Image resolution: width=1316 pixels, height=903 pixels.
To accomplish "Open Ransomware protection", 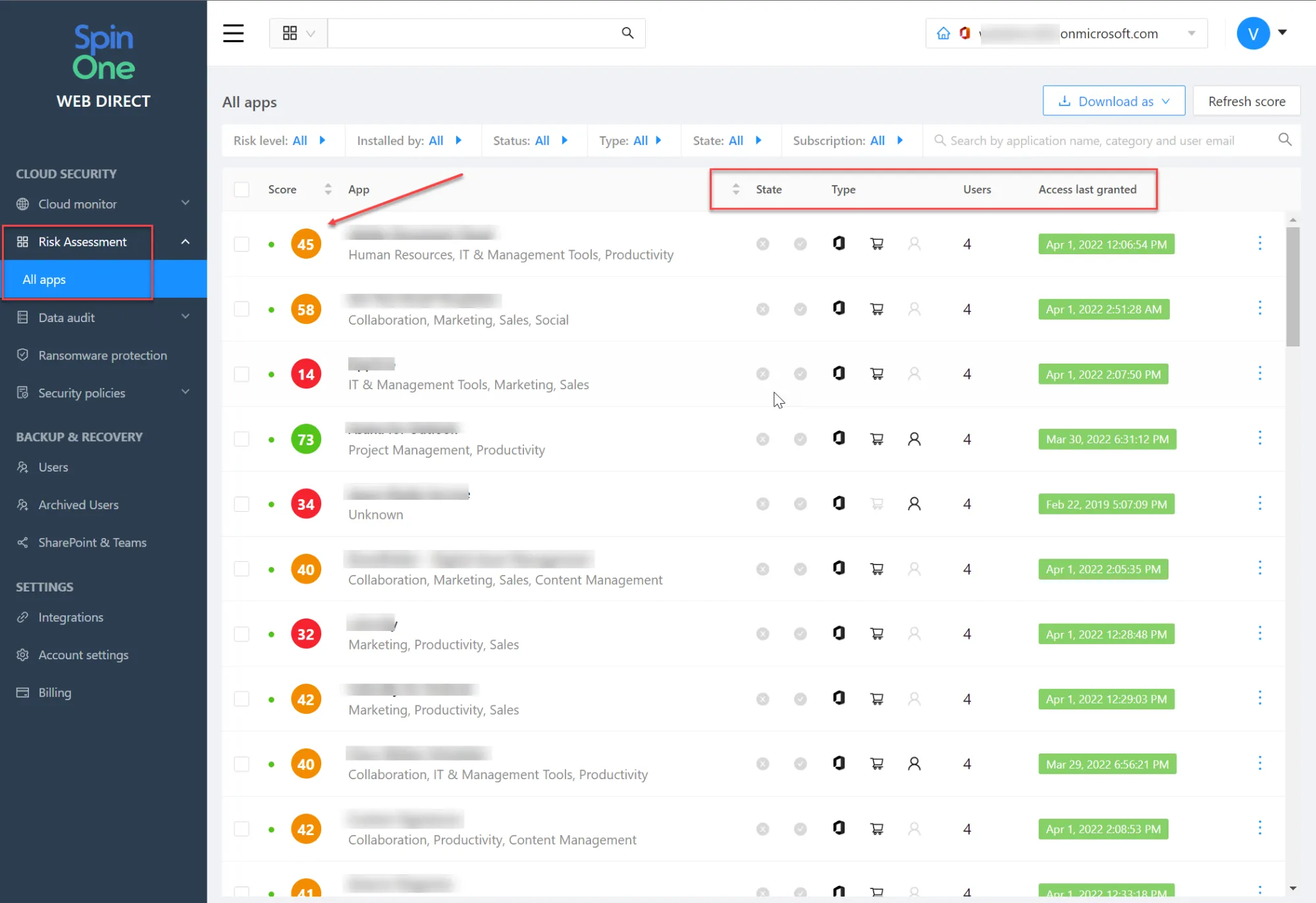I will coord(102,355).
